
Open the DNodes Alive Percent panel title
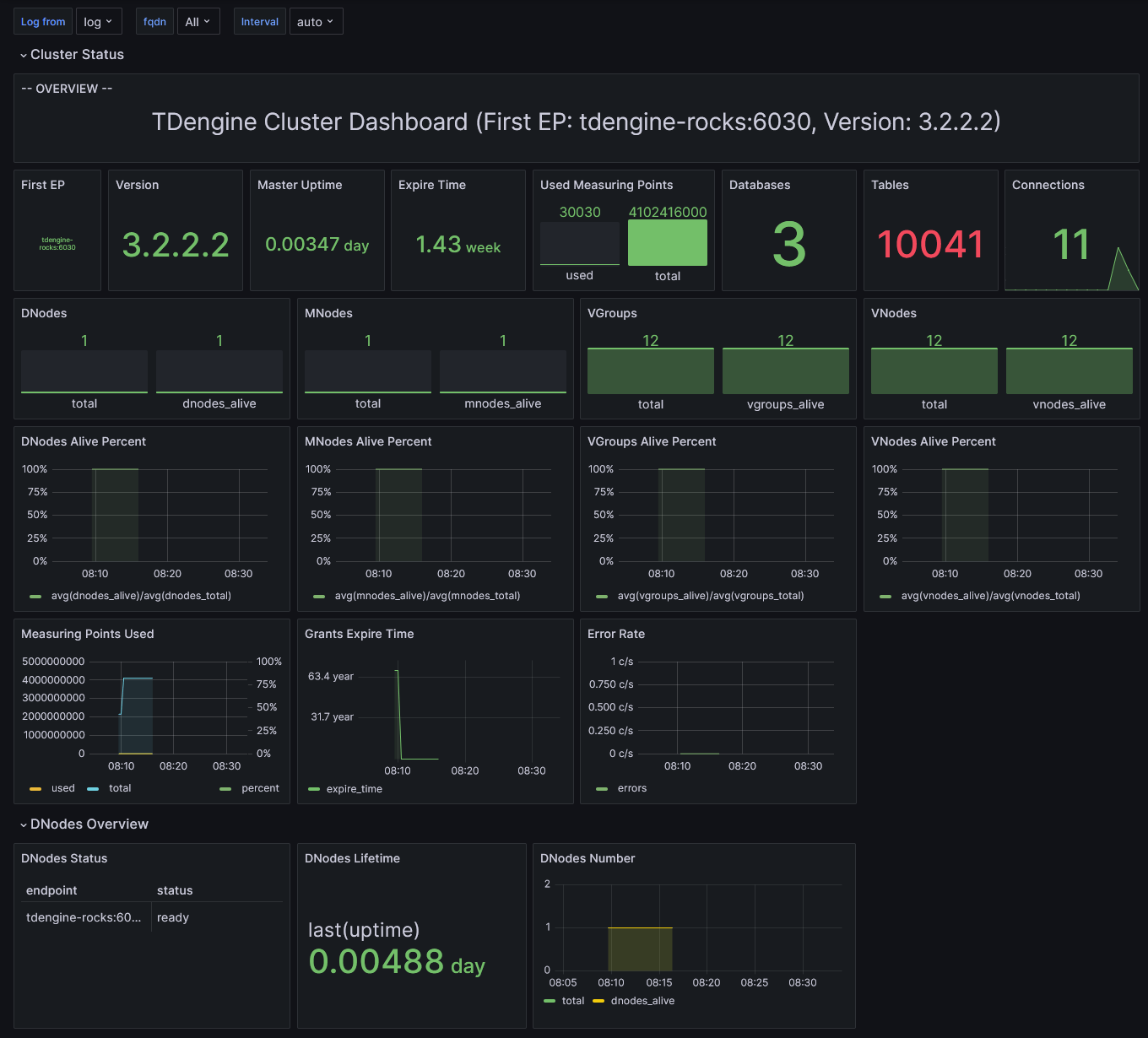(84, 441)
